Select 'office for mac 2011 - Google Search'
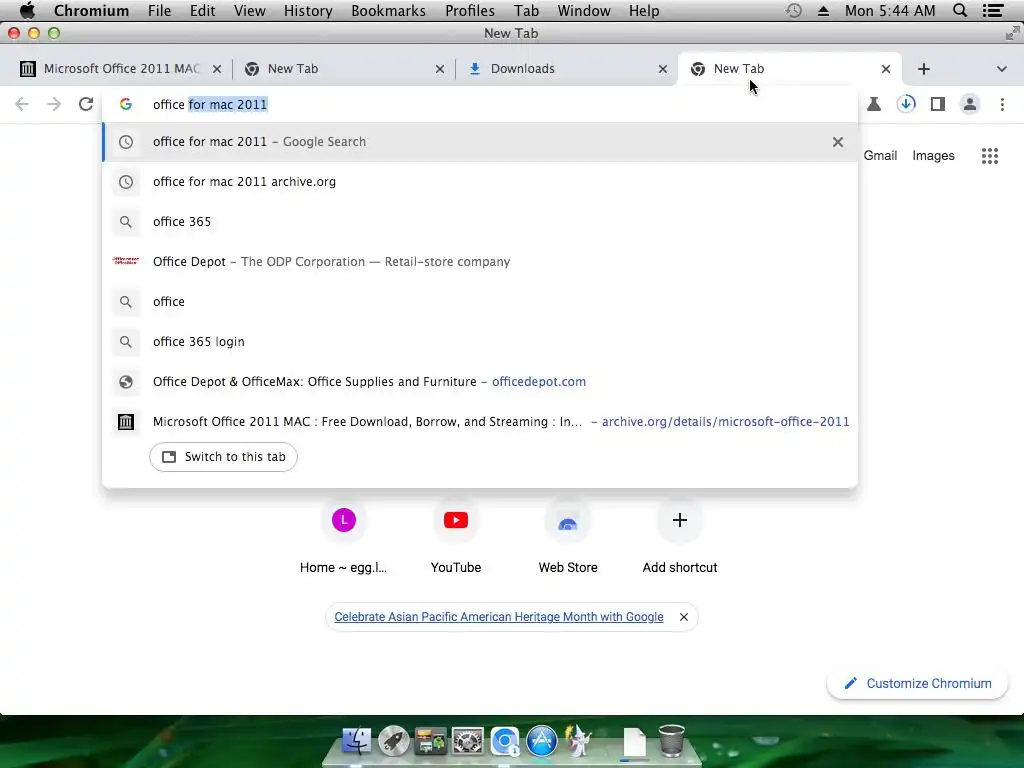The width and height of the screenshot is (1024, 768). (480, 142)
